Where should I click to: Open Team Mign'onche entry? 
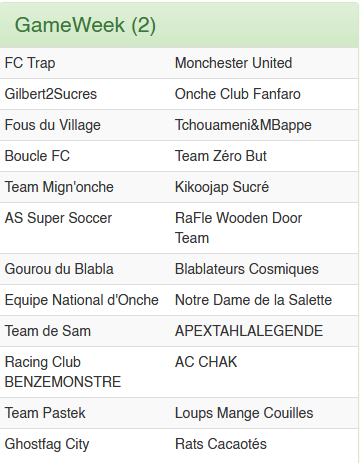coord(59,187)
